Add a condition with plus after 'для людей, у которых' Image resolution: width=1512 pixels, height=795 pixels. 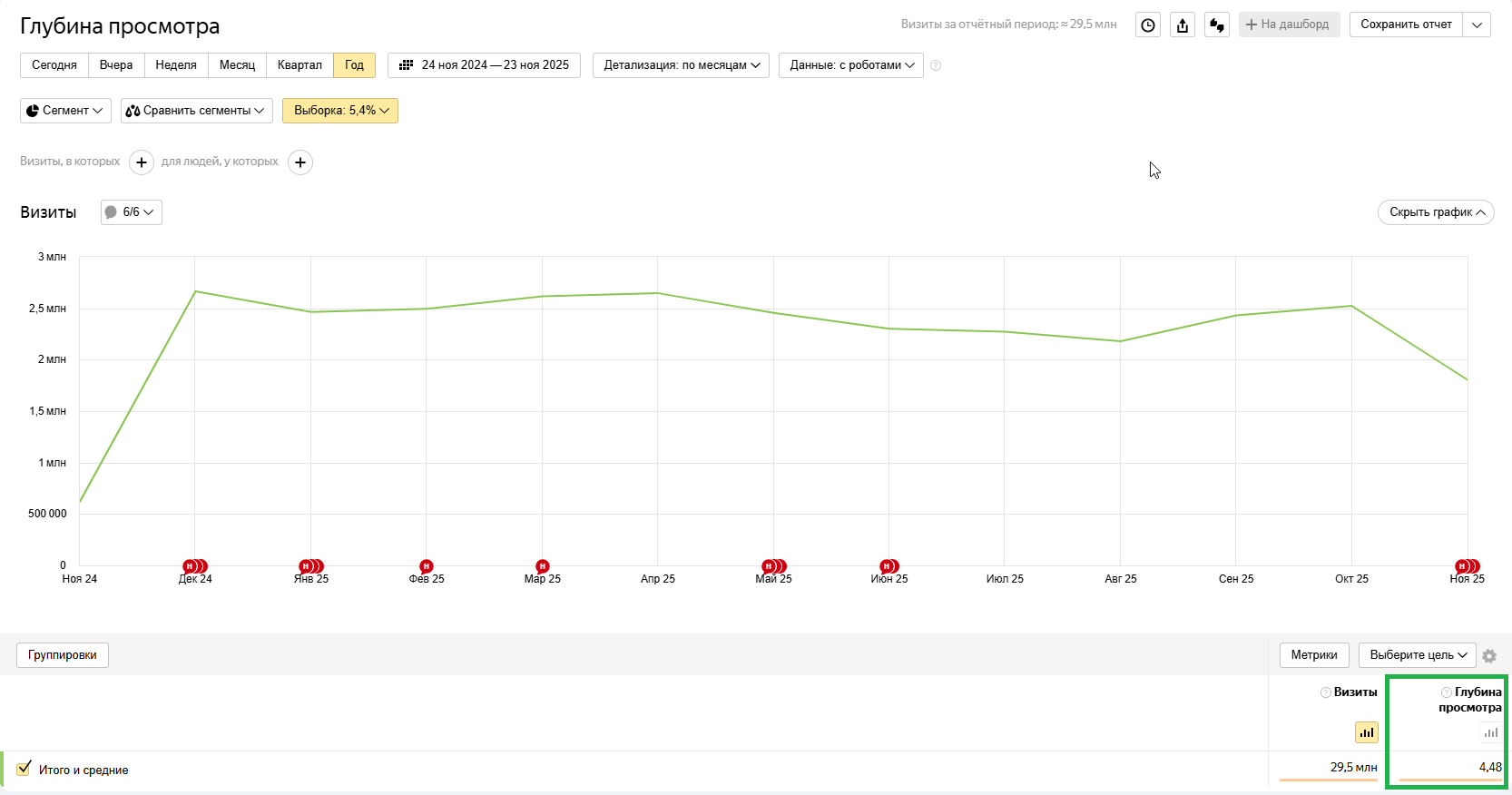click(300, 162)
